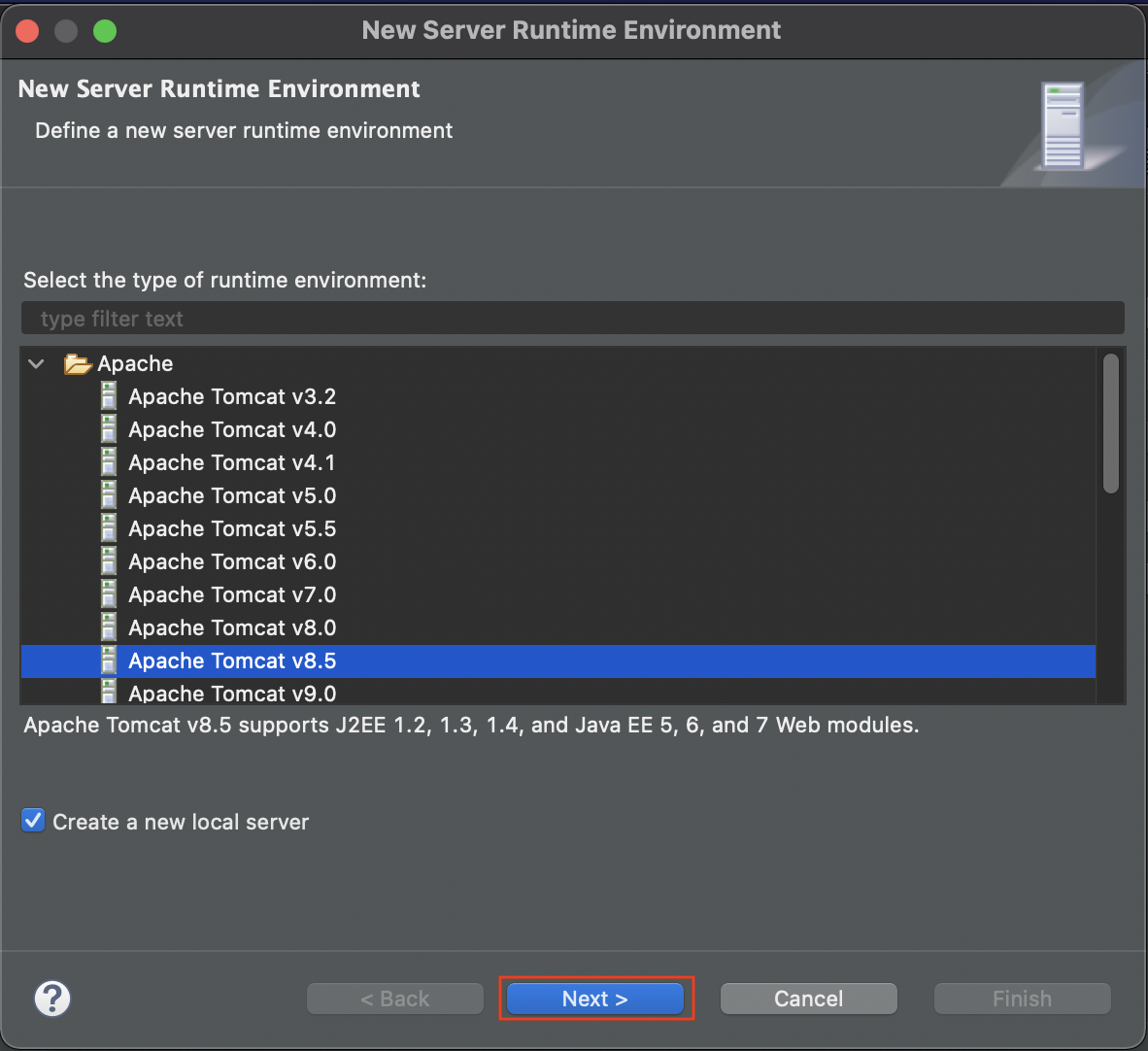
Task: Click the green zoom window button
Action: pyautogui.click(x=105, y=31)
